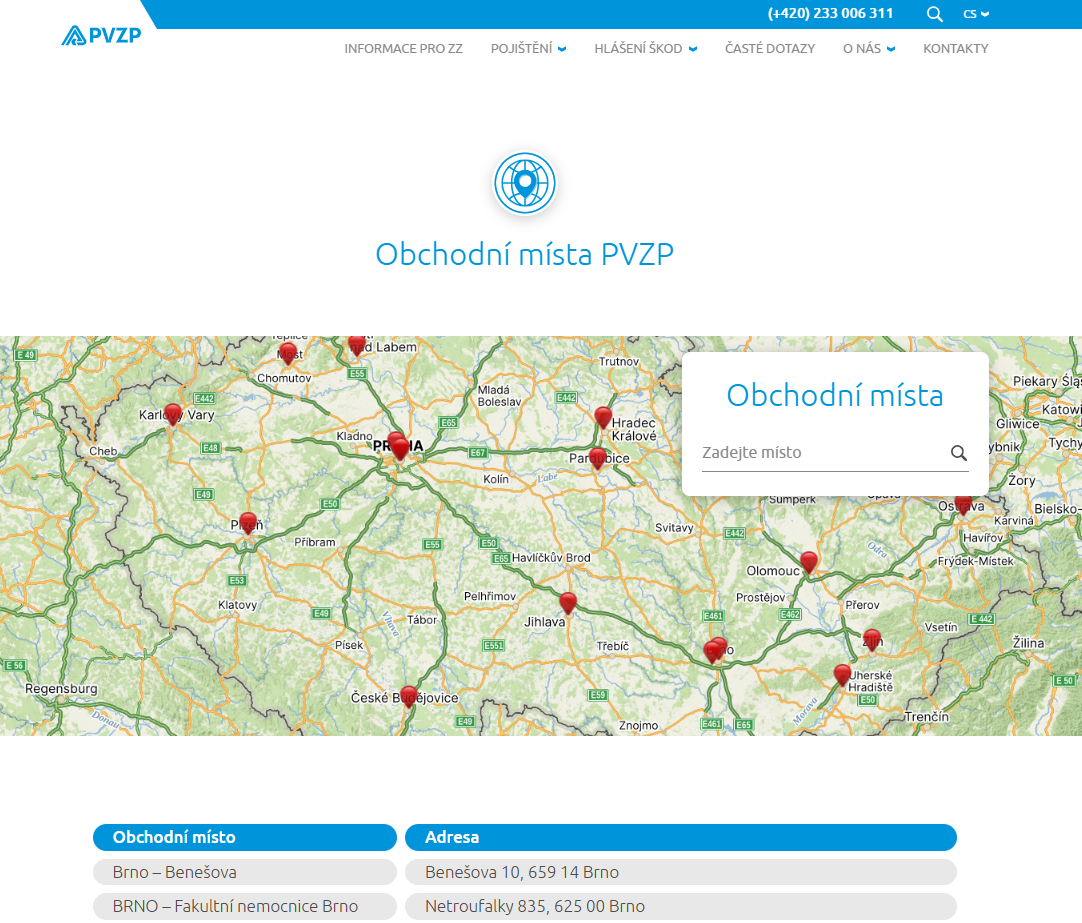Select the map marker at Uherské Hradiště
Viewport: 1082px width, 923px height.
click(x=842, y=675)
